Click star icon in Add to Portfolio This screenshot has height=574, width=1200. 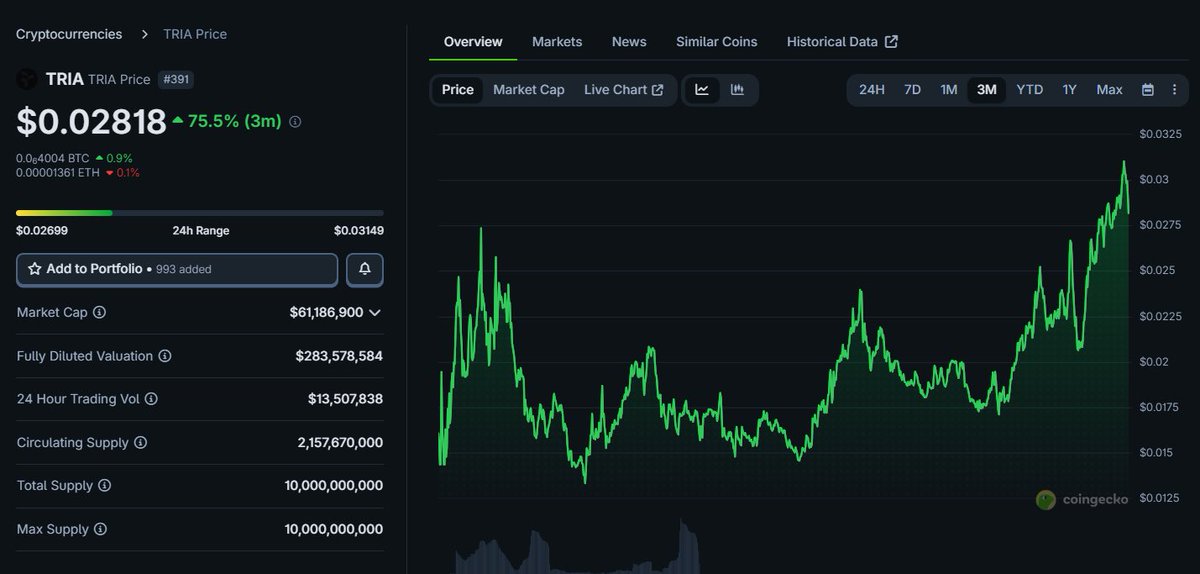pyautogui.click(x=35, y=269)
